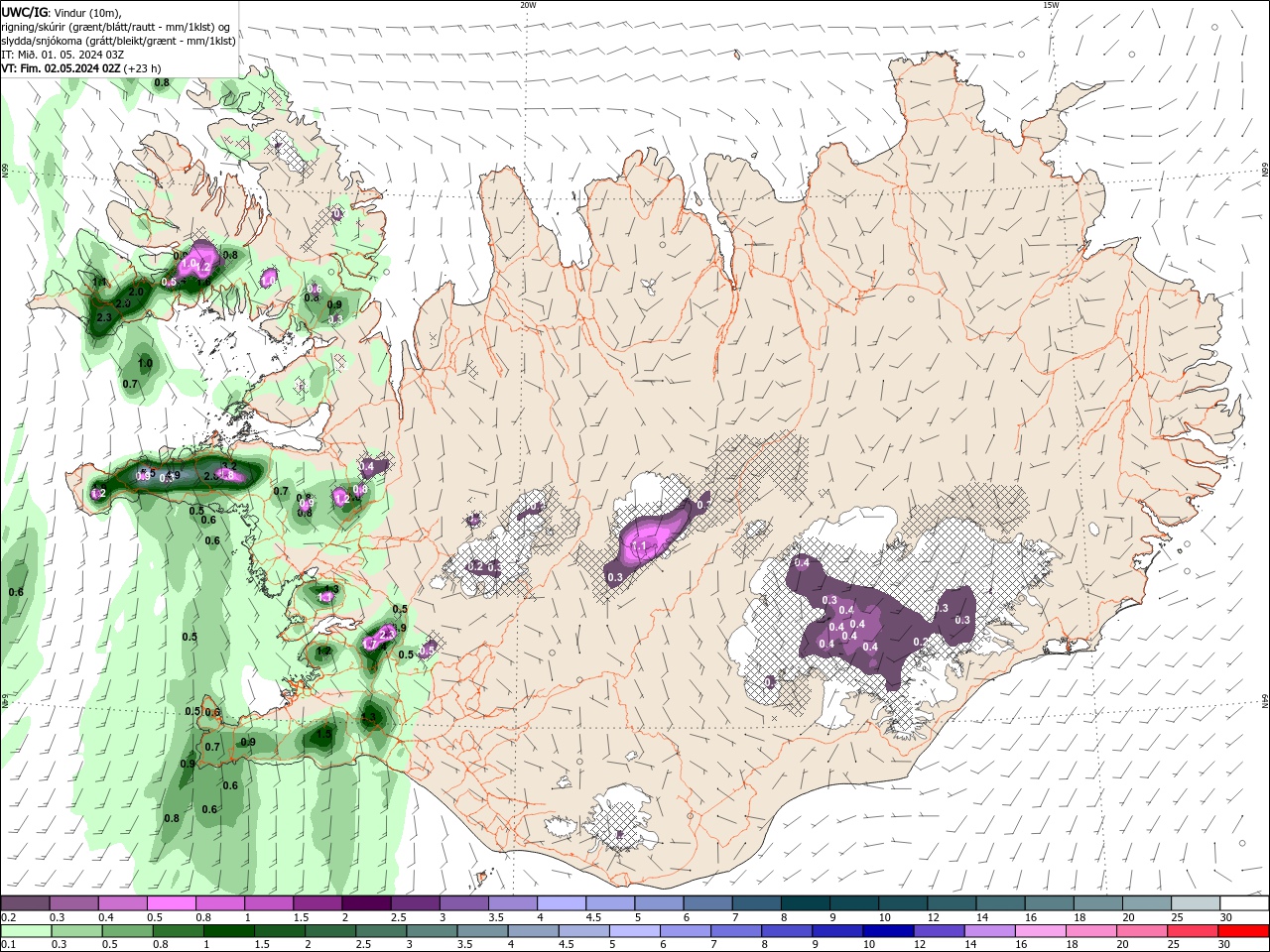Select the dark mauve 0.2 swatch in upper legend

25,903
